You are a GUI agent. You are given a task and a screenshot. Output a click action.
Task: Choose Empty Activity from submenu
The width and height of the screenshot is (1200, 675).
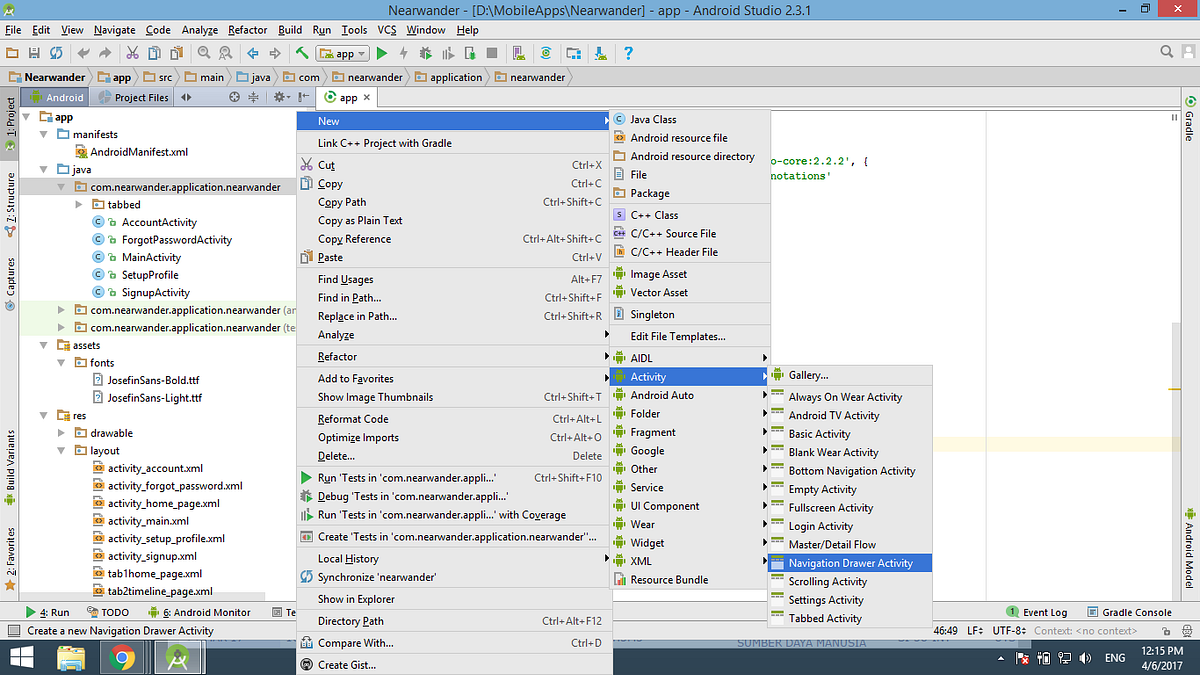coord(850,489)
